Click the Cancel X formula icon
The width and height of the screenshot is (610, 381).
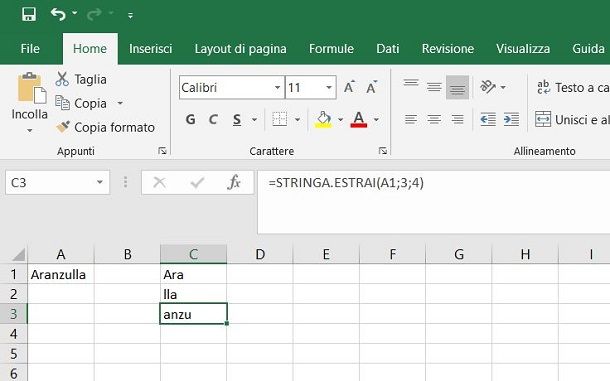pyautogui.click(x=159, y=182)
